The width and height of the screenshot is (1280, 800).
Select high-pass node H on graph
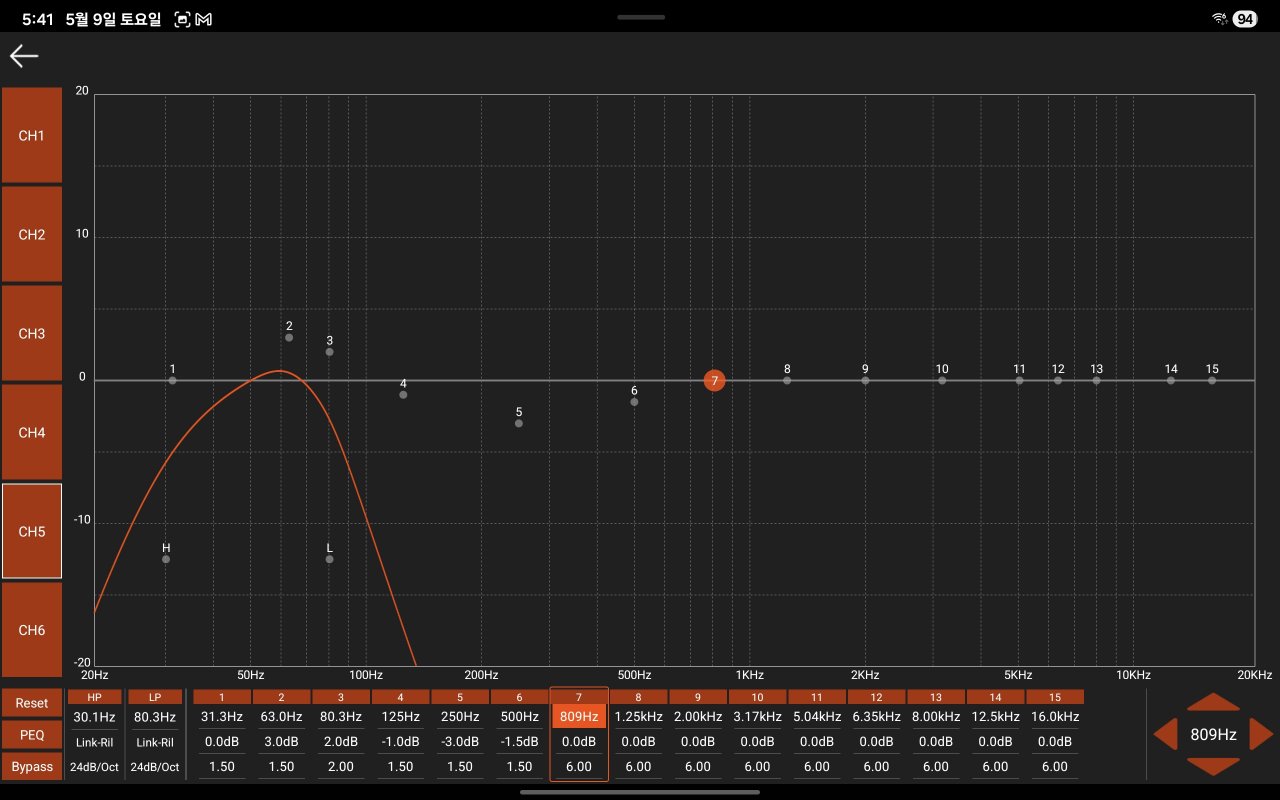pos(166,559)
